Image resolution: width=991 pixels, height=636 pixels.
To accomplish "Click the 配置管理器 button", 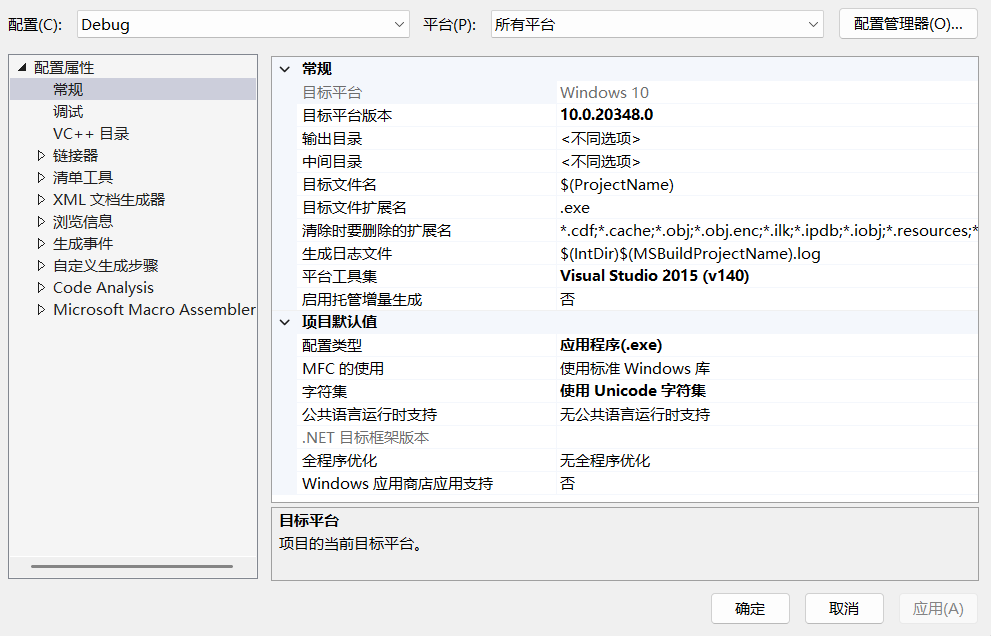I will click(907, 24).
